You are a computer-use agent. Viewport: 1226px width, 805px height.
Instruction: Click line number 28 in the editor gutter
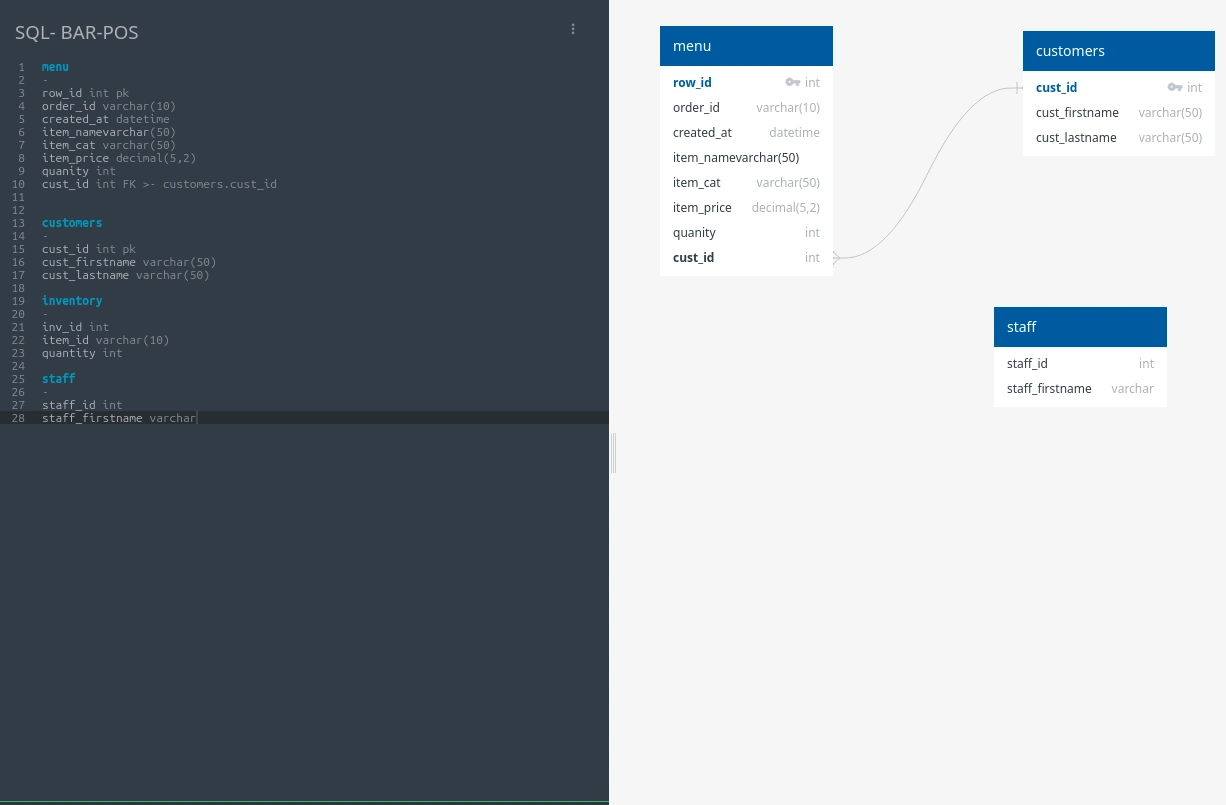click(19, 418)
